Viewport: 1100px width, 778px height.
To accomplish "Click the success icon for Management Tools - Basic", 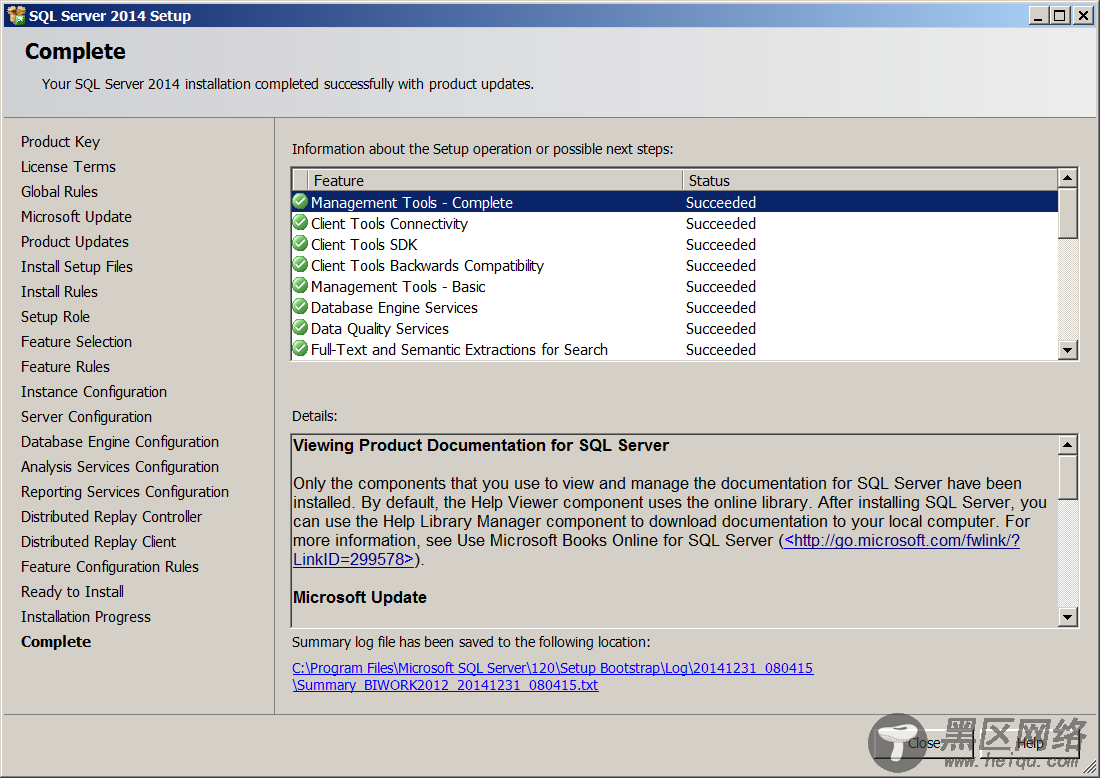I will pos(300,286).
